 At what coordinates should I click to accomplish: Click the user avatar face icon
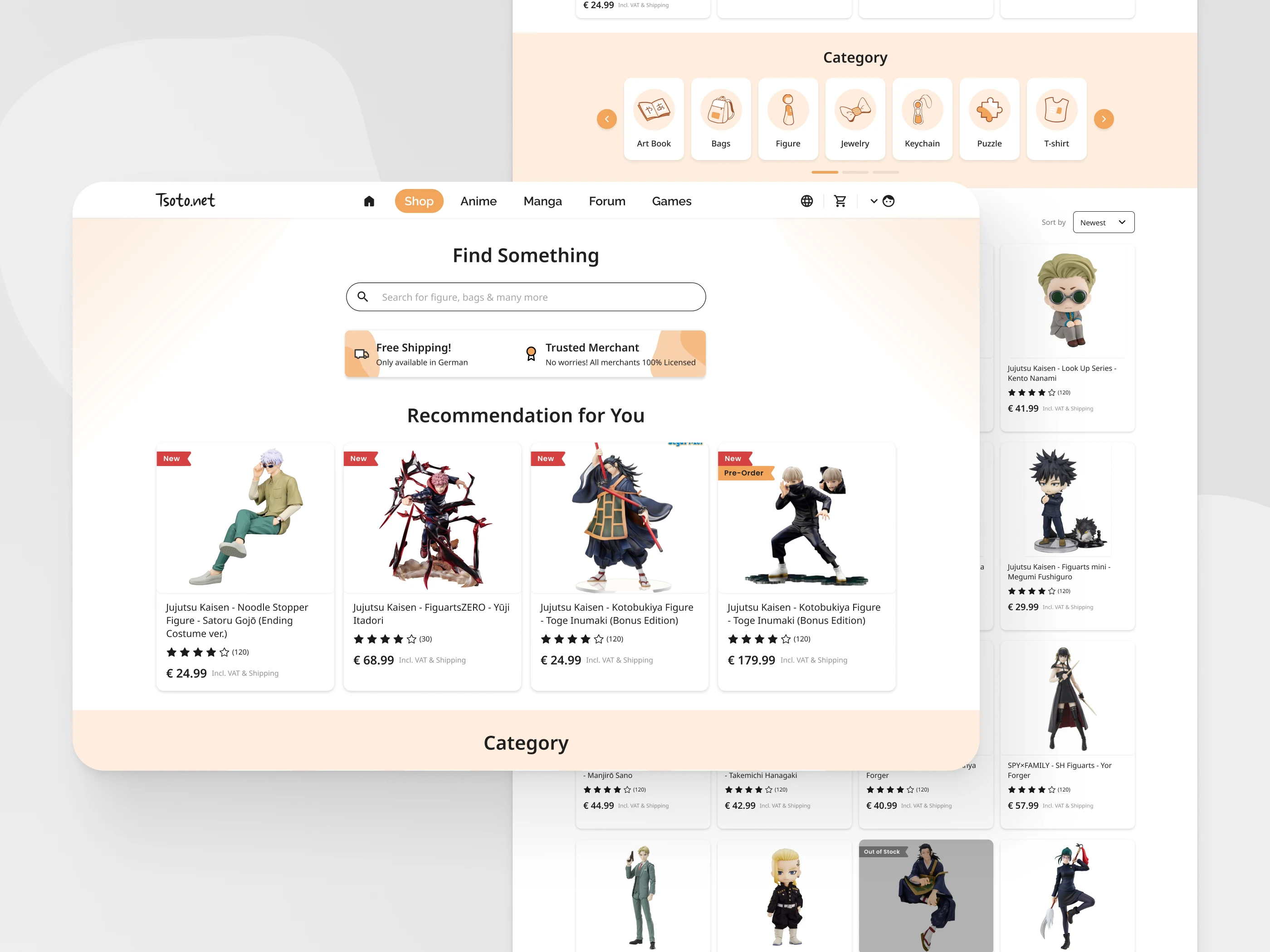click(888, 201)
